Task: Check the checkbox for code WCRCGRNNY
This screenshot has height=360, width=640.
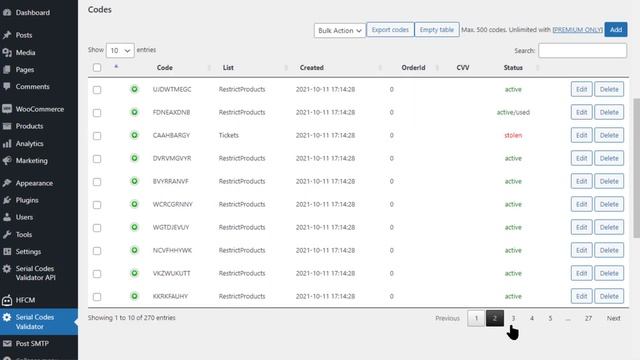Action: [x=97, y=205]
